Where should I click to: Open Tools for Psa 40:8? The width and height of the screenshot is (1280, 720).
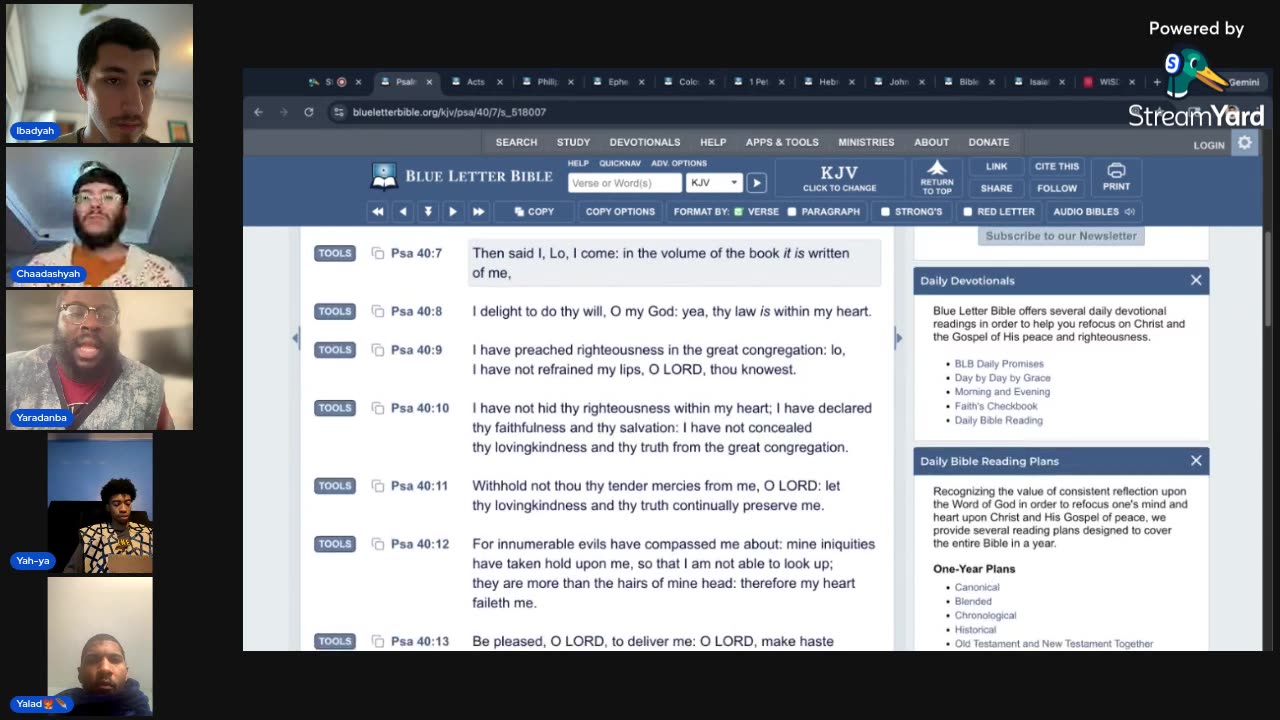[x=335, y=311]
